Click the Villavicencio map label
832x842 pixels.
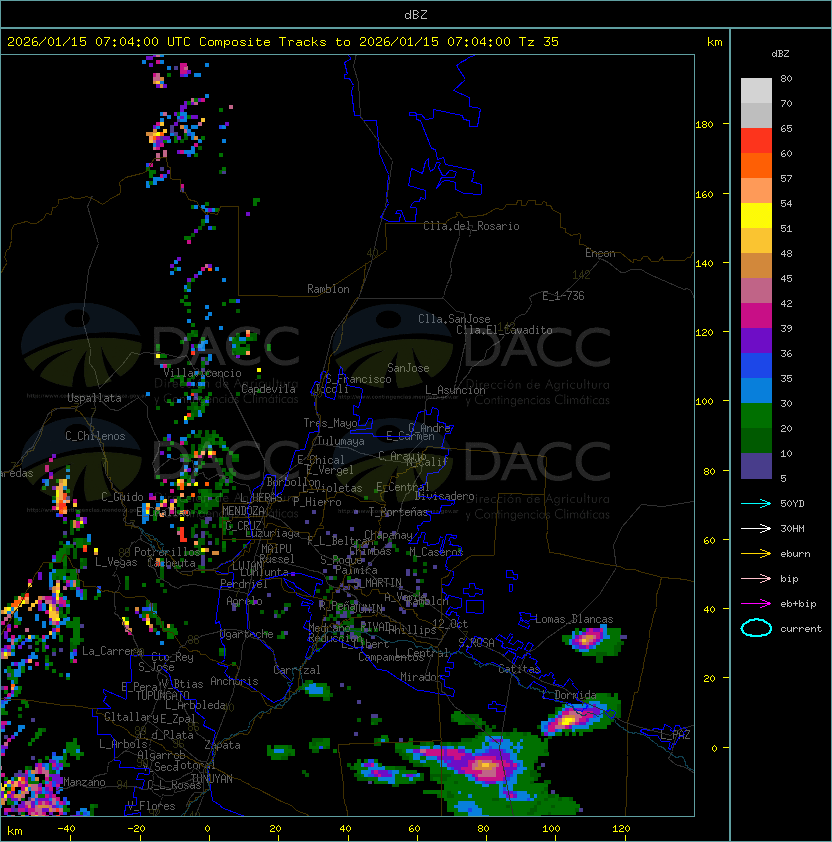202,373
